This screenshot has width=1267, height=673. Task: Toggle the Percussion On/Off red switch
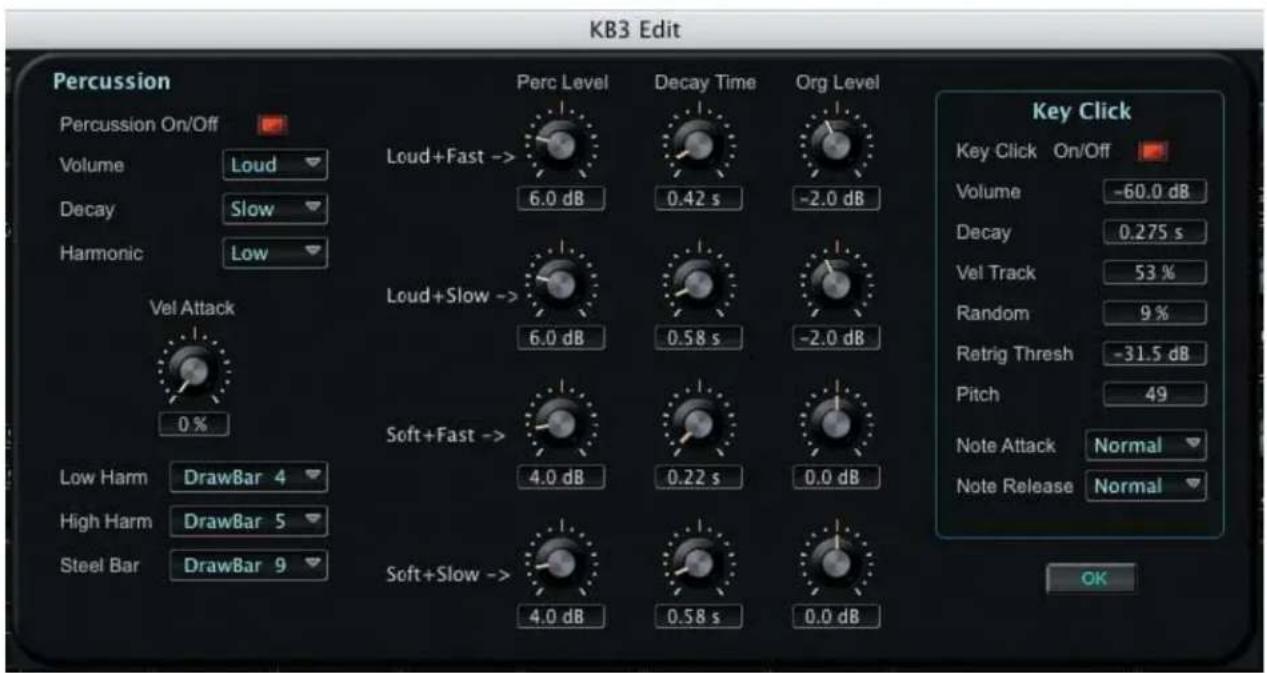(x=272, y=125)
